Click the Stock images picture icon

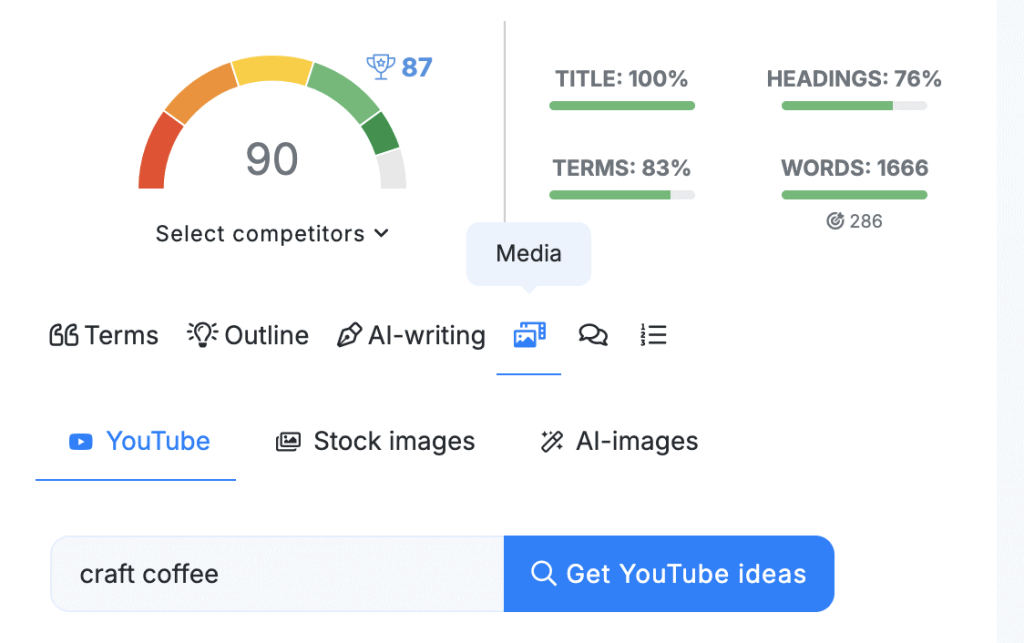coord(288,441)
